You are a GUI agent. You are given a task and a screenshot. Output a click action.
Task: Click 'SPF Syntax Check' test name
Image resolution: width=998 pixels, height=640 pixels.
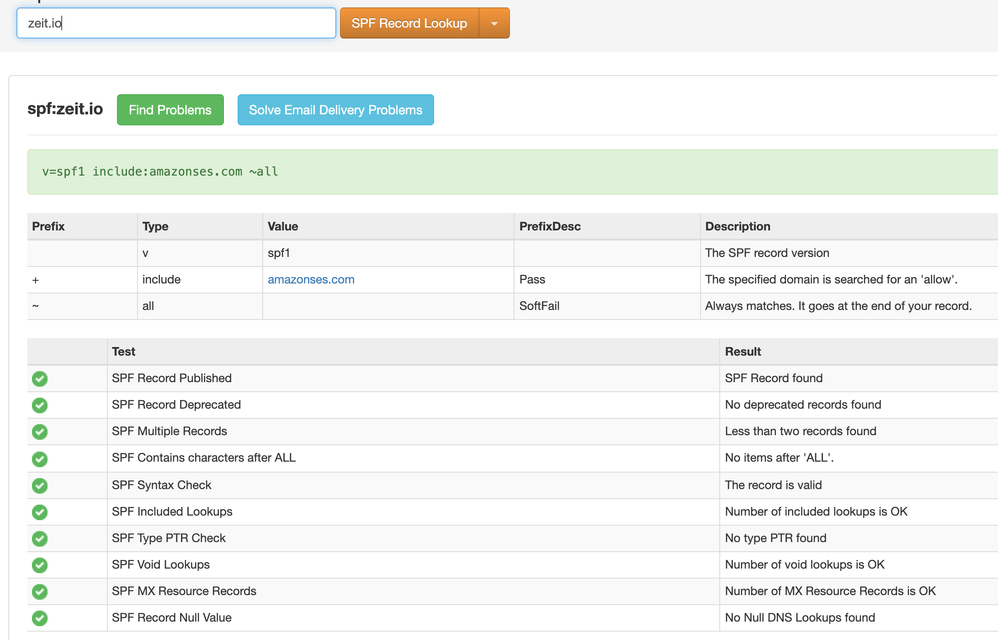tap(162, 485)
